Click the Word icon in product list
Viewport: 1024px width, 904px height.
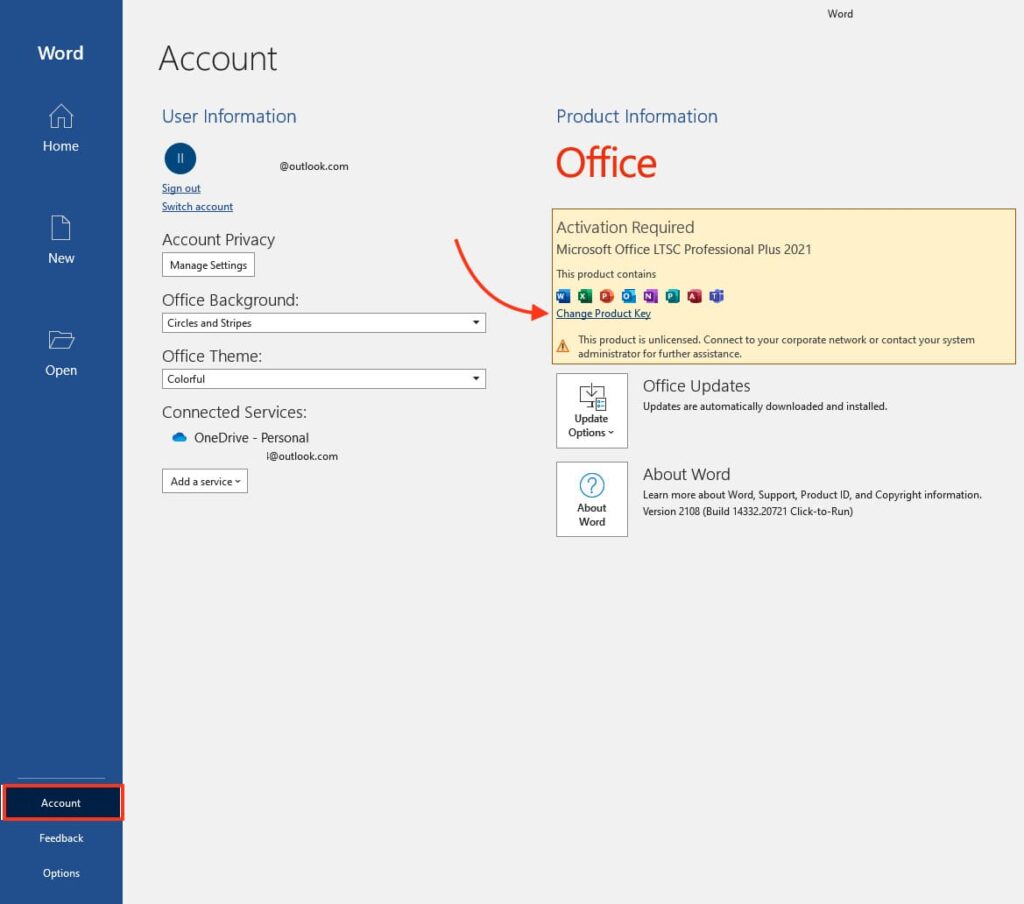563,296
